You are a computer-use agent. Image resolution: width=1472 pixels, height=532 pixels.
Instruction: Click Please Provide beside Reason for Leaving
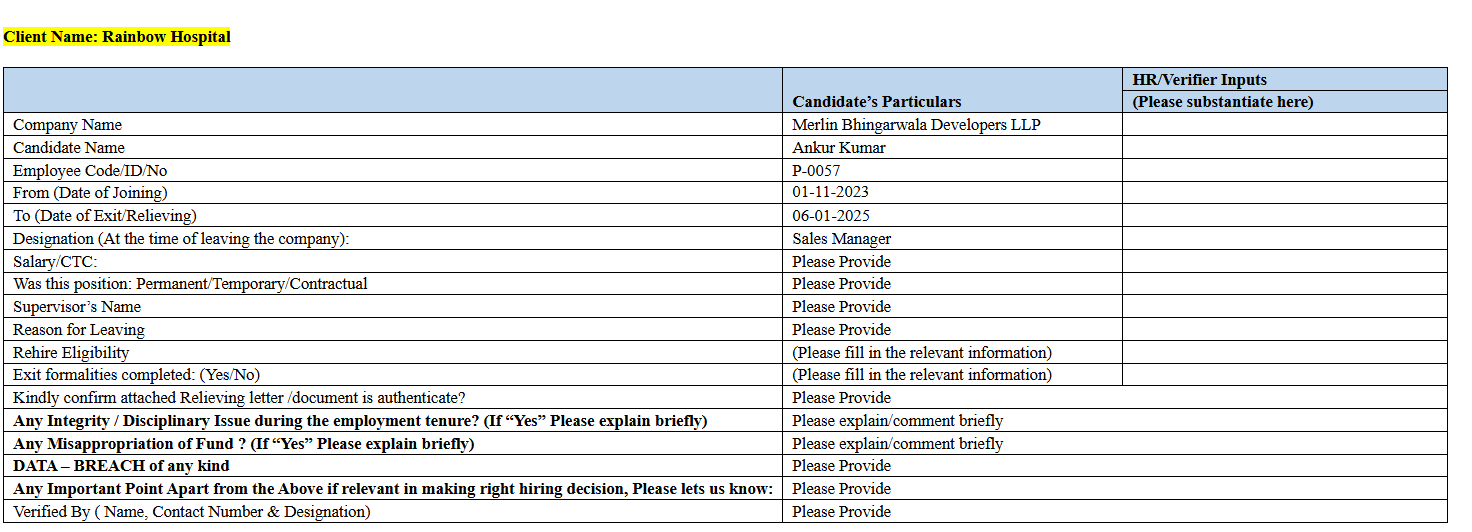[841, 330]
